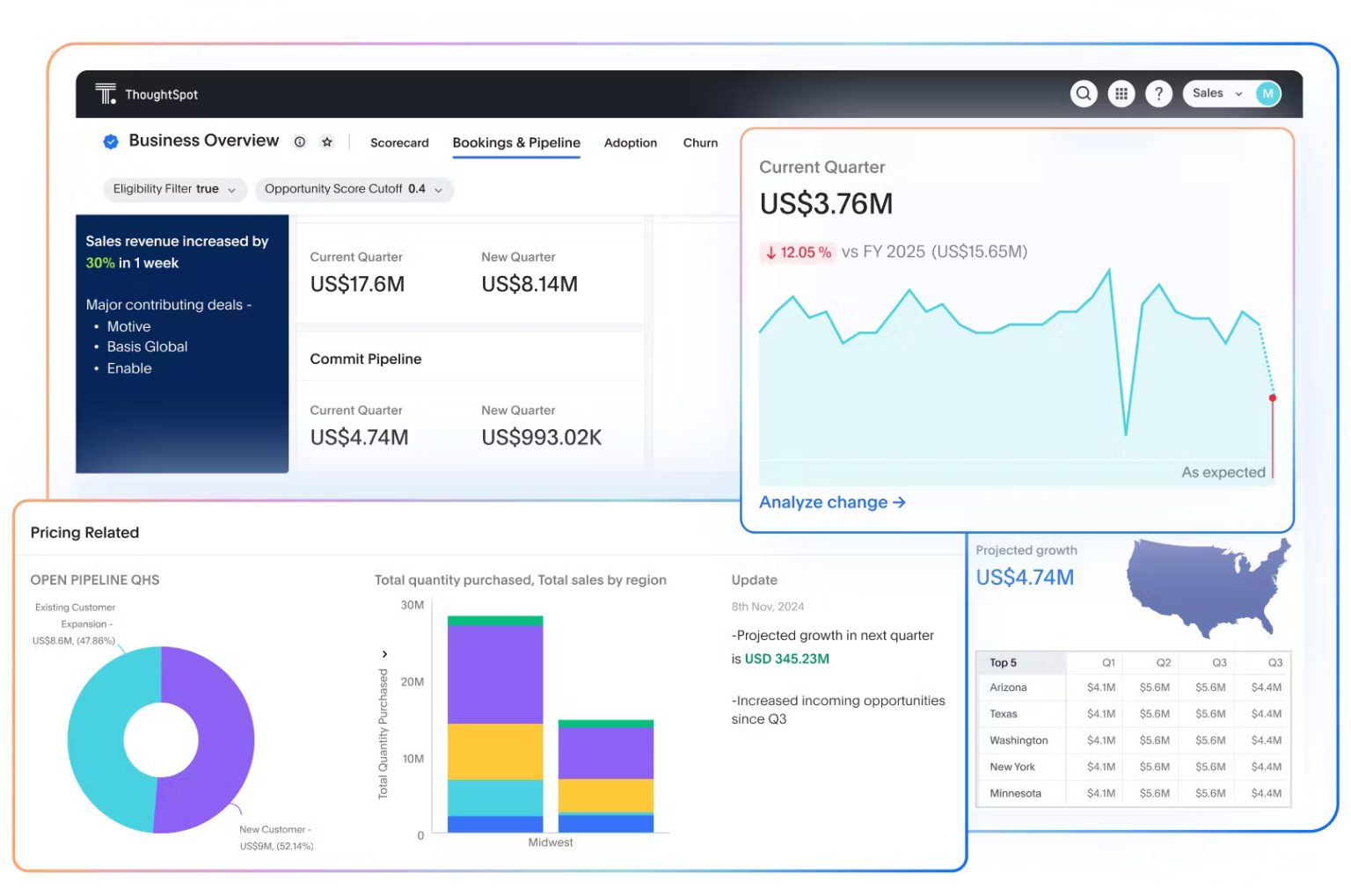Open the apps grid icon
1351x896 pixels.
[x=1121, y=93]
